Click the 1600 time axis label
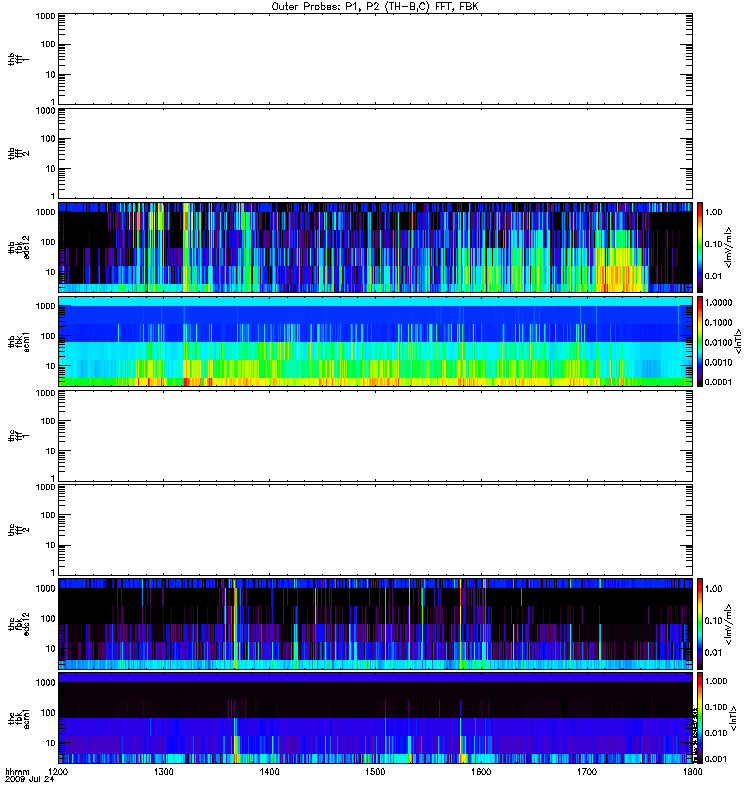This screenshot has height=800, width=750. point(481,772)
